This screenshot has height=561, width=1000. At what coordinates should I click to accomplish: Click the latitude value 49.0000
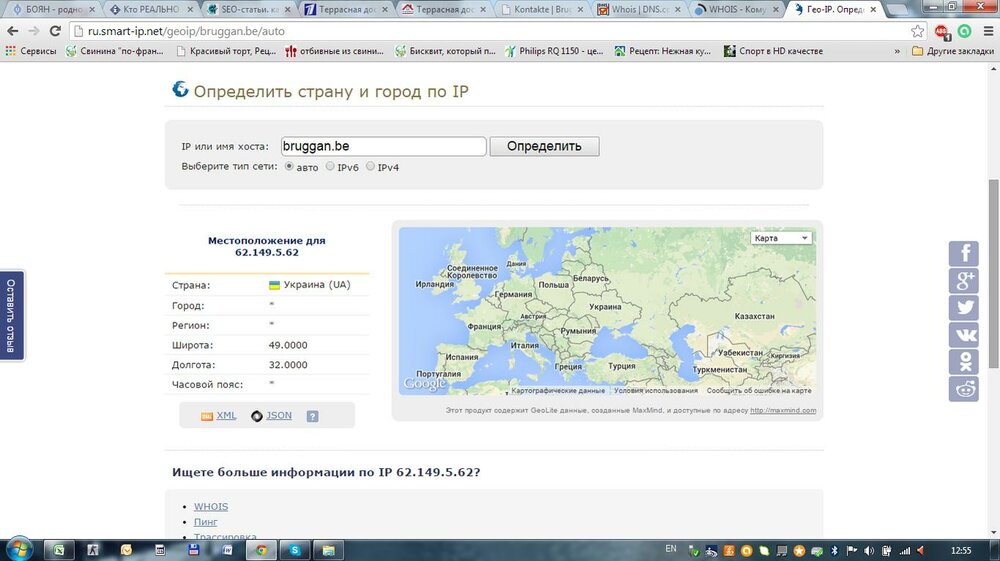pyautogui.click(x=288, y=345)
